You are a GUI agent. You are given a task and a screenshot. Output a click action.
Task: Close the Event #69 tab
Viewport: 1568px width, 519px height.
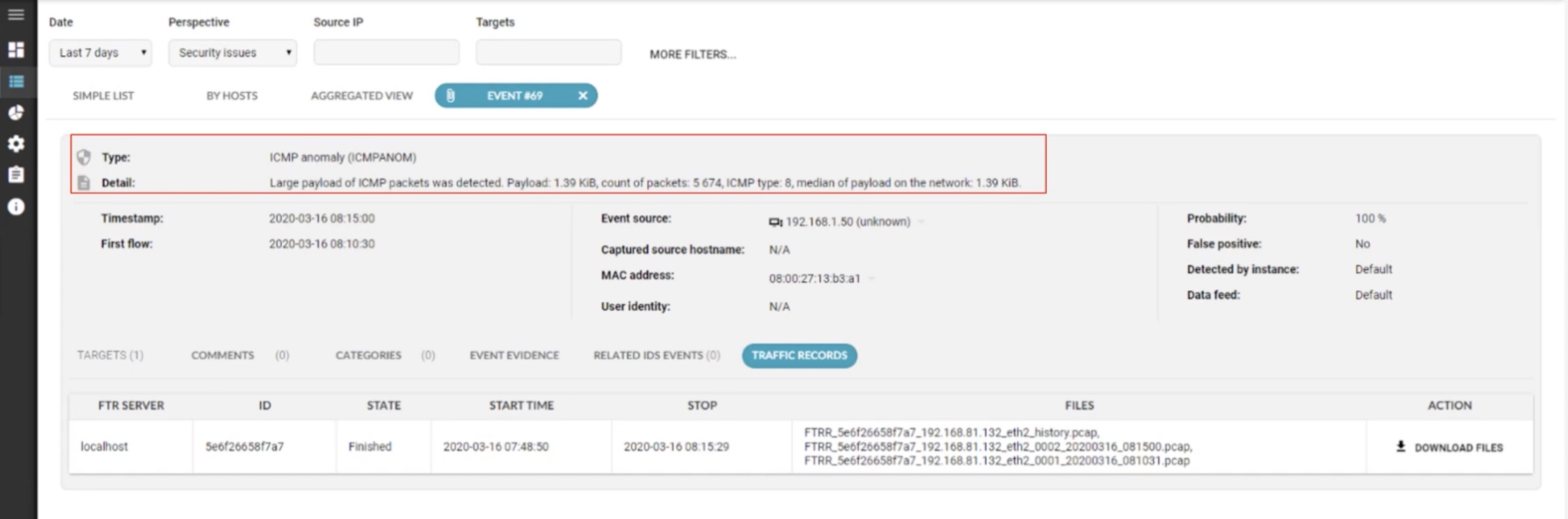pos(583,96)
